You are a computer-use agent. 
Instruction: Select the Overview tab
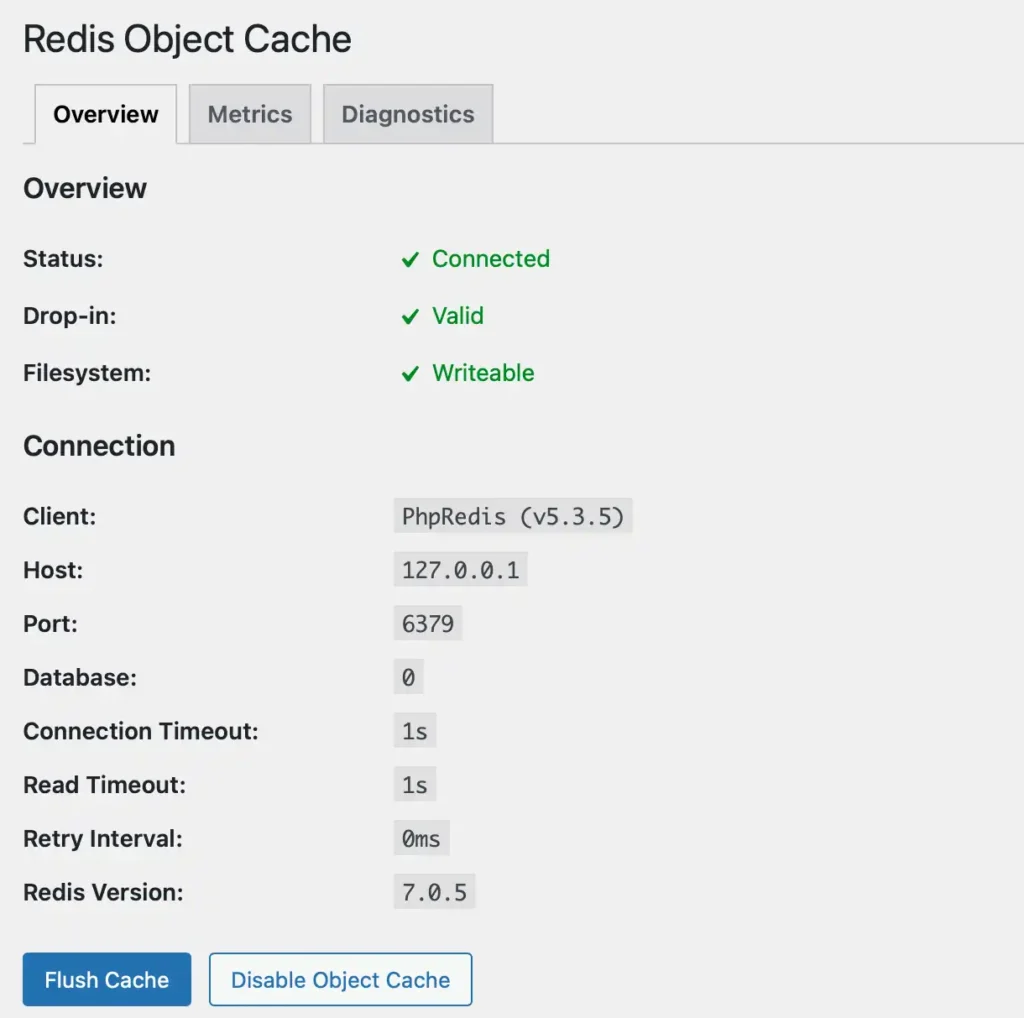tap(106, 114)
